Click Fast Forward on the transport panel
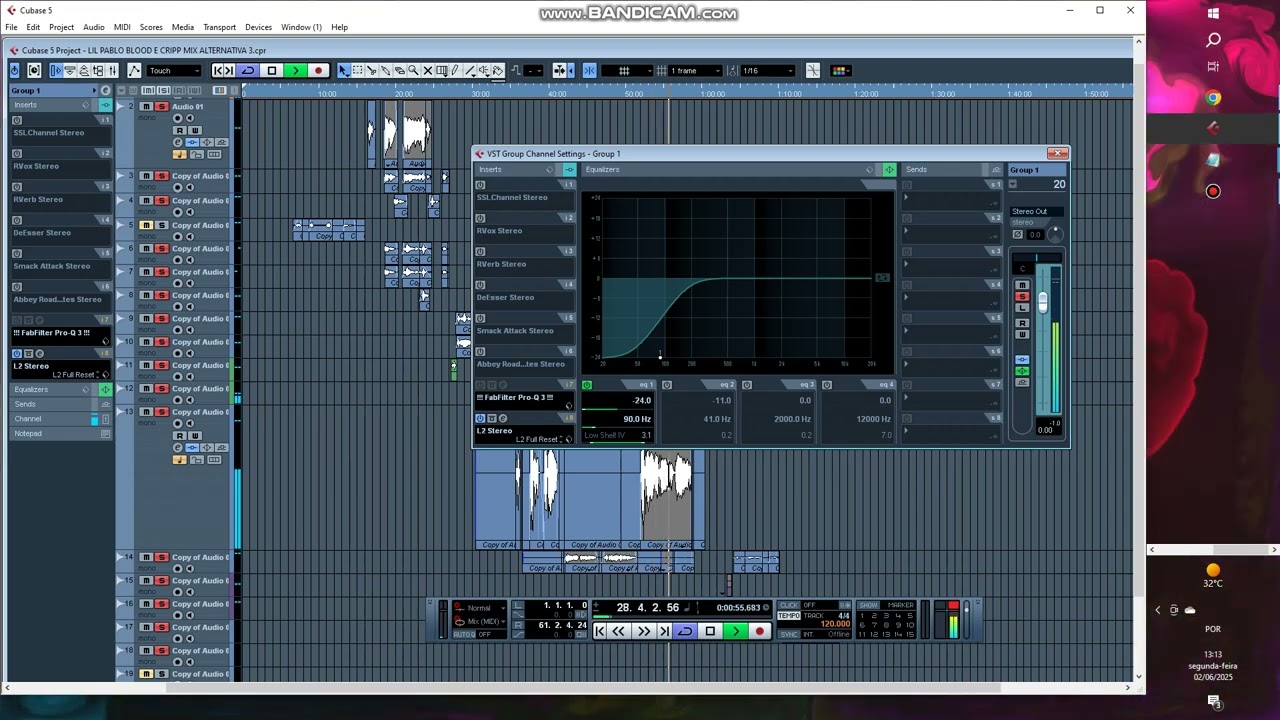Screen dimensions: 1280x720 tap(643, 631)
